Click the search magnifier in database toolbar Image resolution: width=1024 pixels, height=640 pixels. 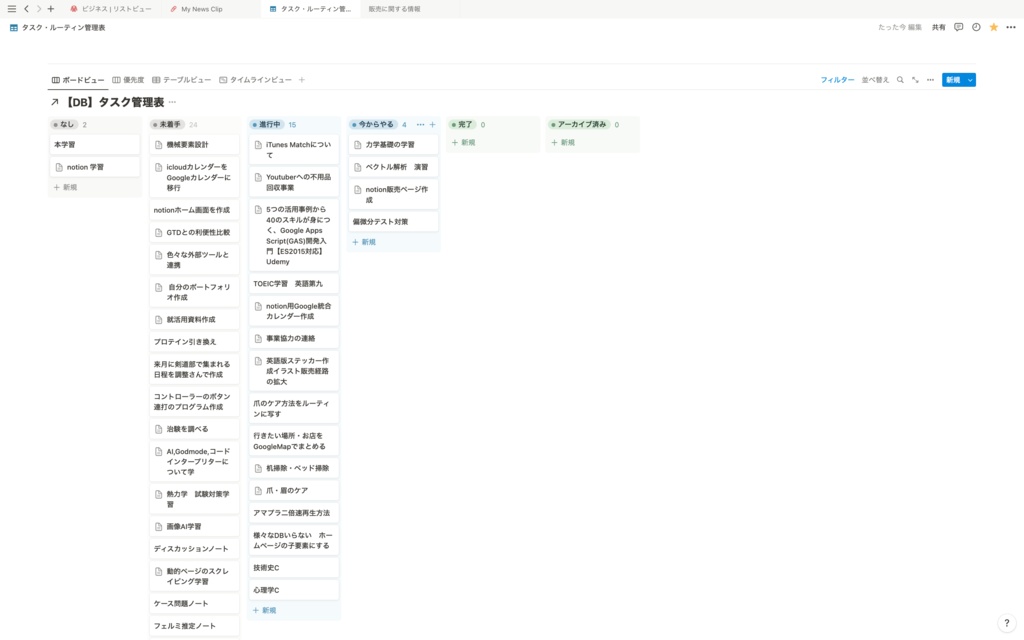pos(900,80)
